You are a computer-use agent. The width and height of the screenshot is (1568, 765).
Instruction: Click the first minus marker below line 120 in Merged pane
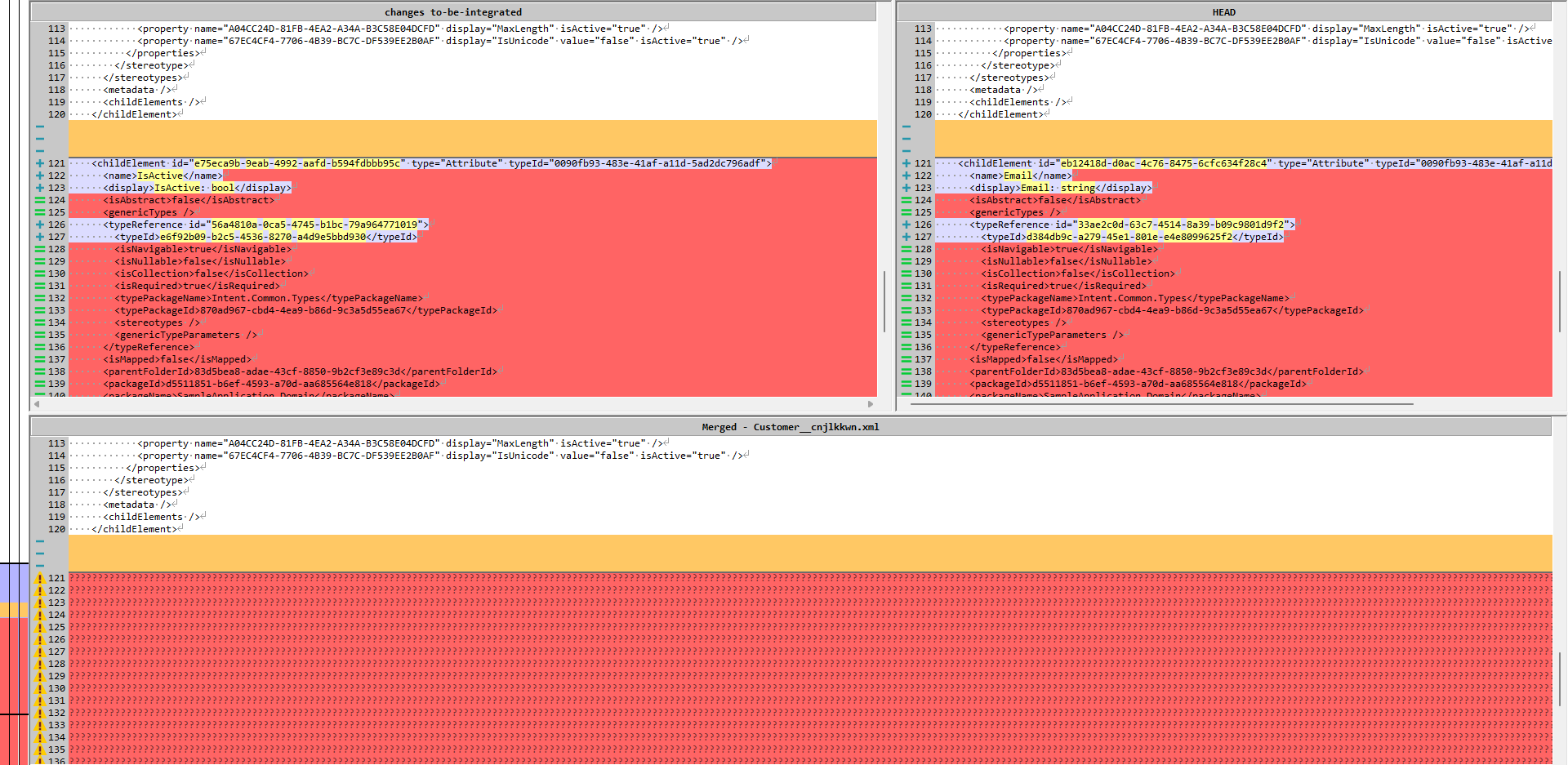pyautogui.click(x=39, y=541)
